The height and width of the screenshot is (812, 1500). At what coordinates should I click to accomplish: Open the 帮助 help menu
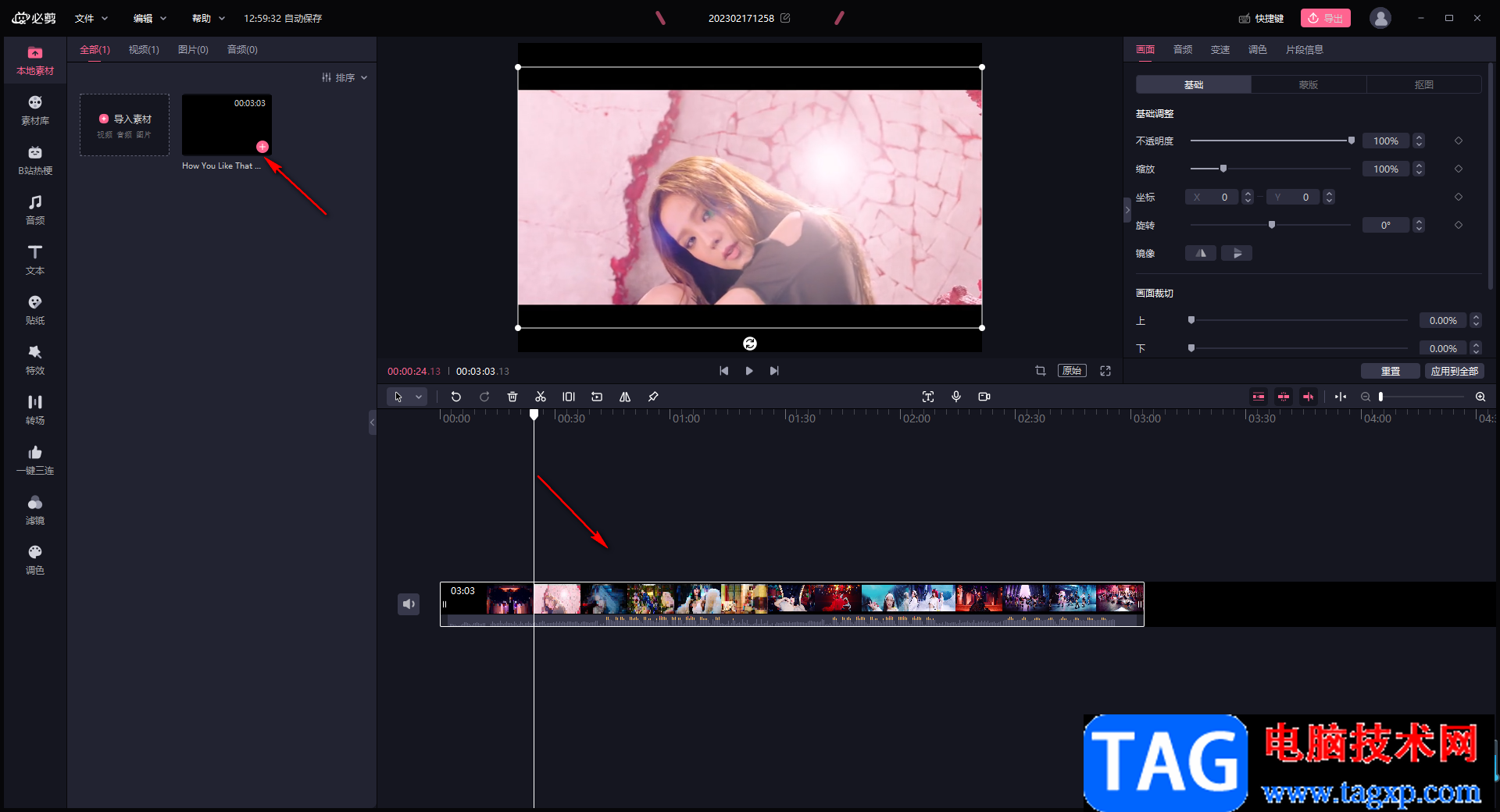tap(209, 18)
